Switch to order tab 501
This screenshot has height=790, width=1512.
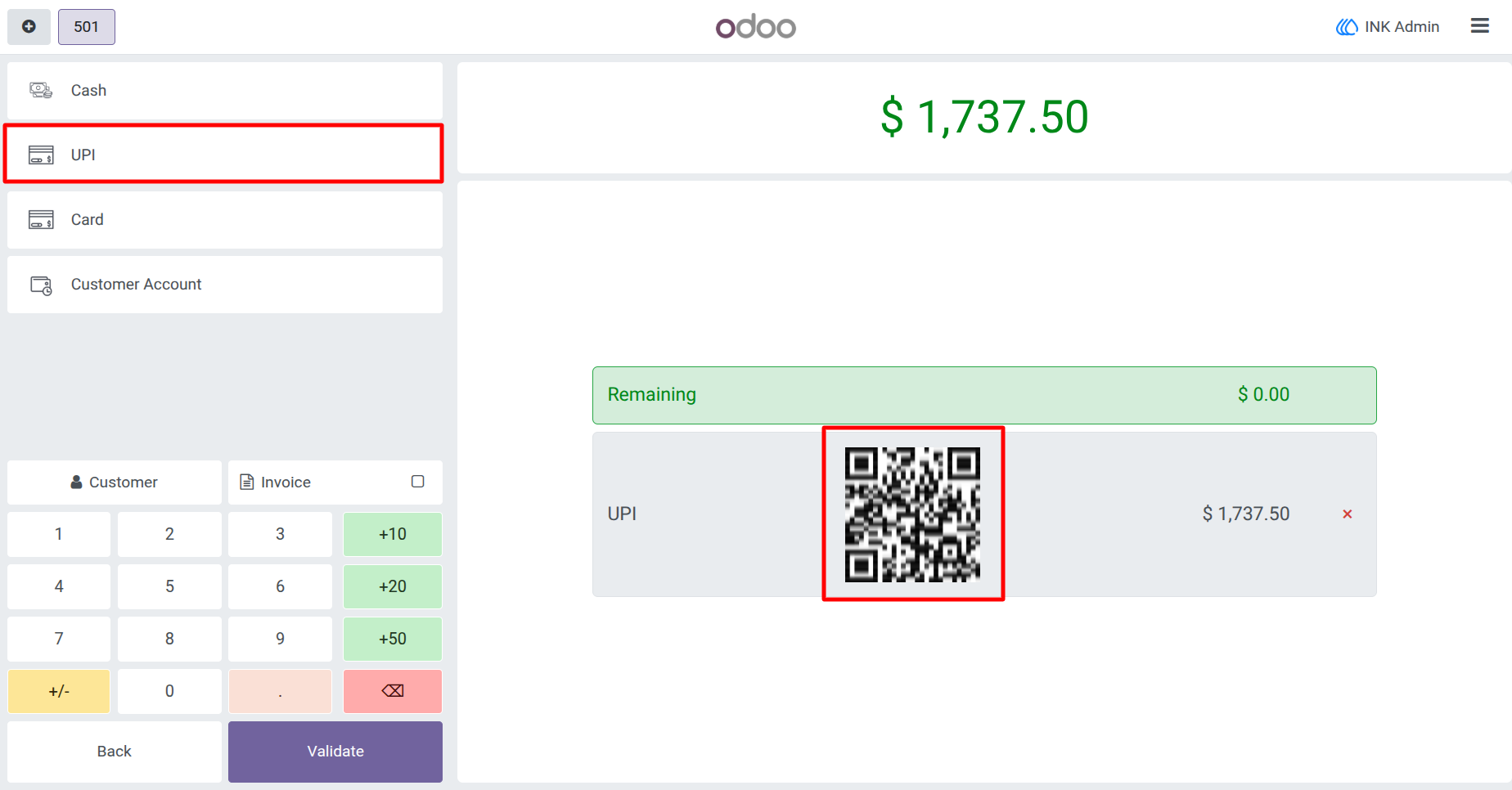pos(87,27)
